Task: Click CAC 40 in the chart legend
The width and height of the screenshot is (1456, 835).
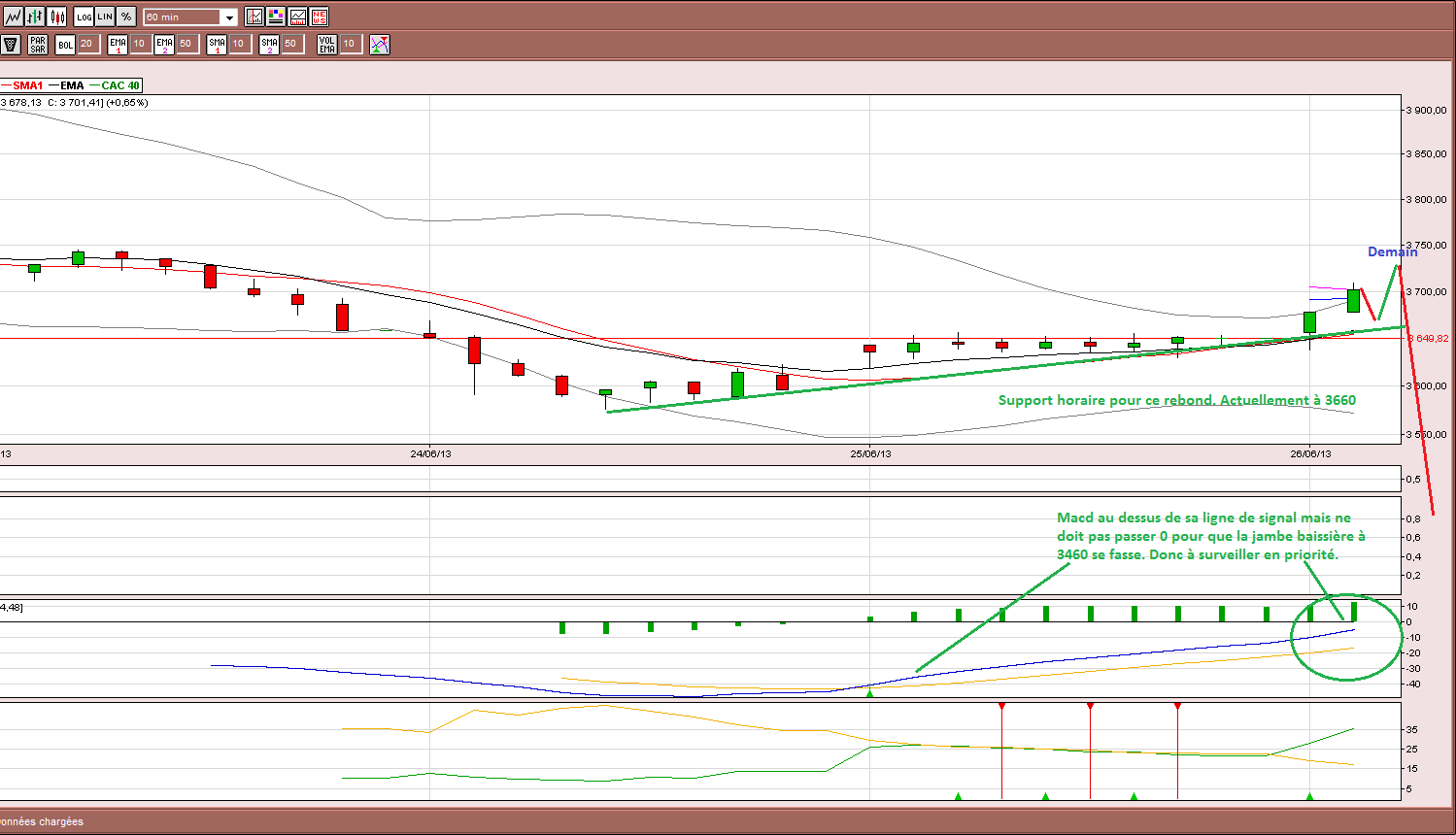Action: pyautogui.click(x=120, y=85)
